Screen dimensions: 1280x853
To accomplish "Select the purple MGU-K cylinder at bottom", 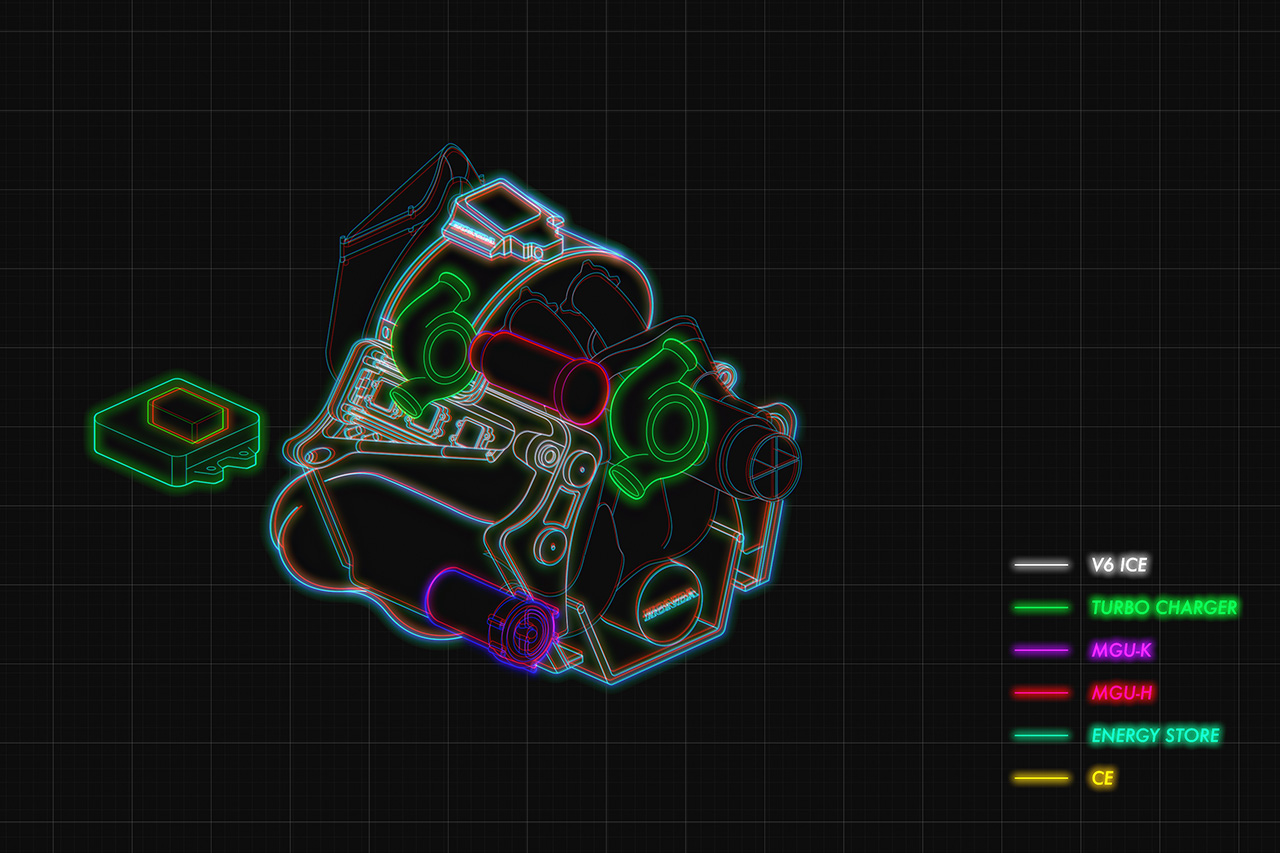I will (x=490, y=615).
